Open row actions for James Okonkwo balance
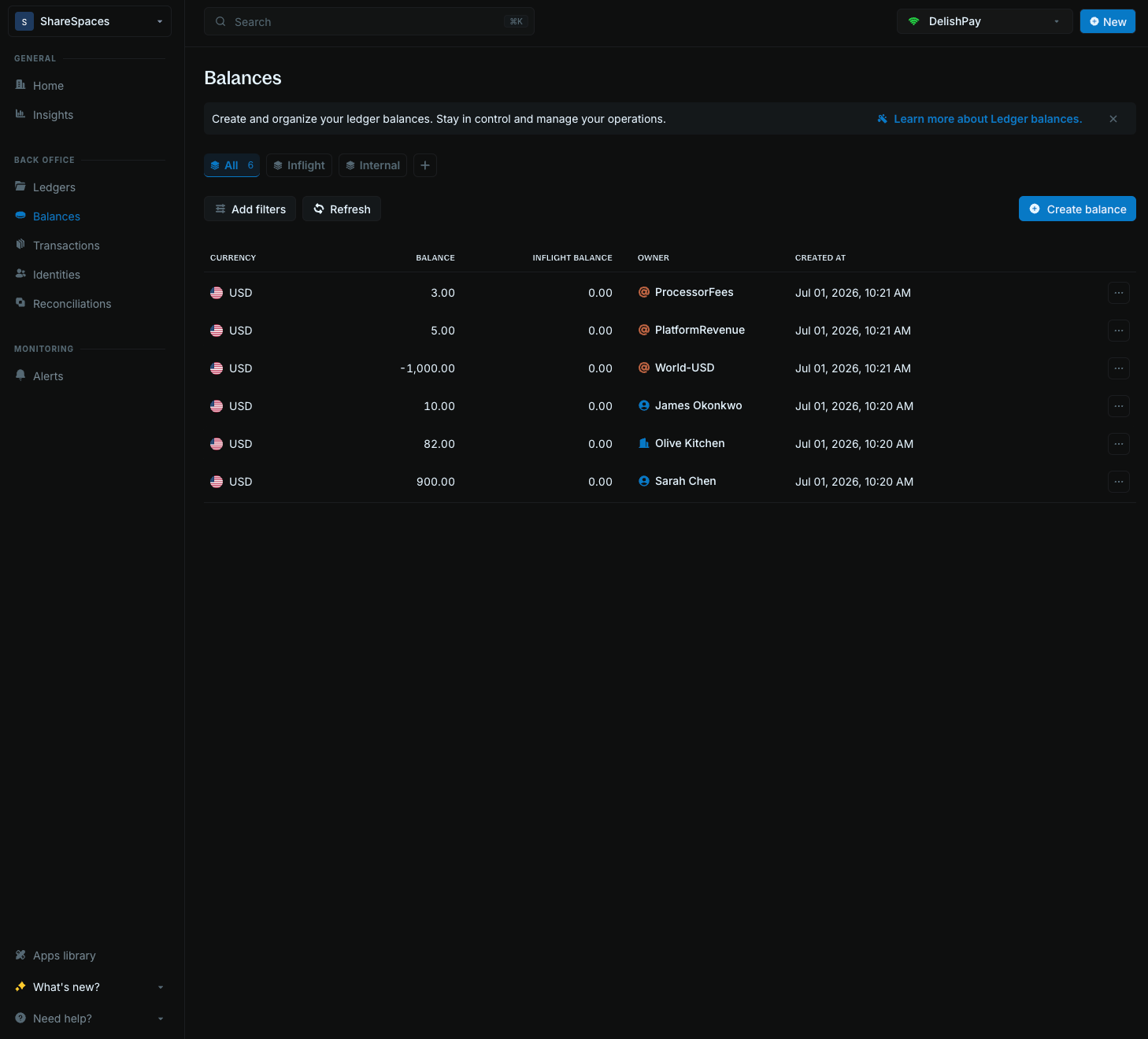The width and height of the screenshot is (1148, 1039). coord(1119,406)
